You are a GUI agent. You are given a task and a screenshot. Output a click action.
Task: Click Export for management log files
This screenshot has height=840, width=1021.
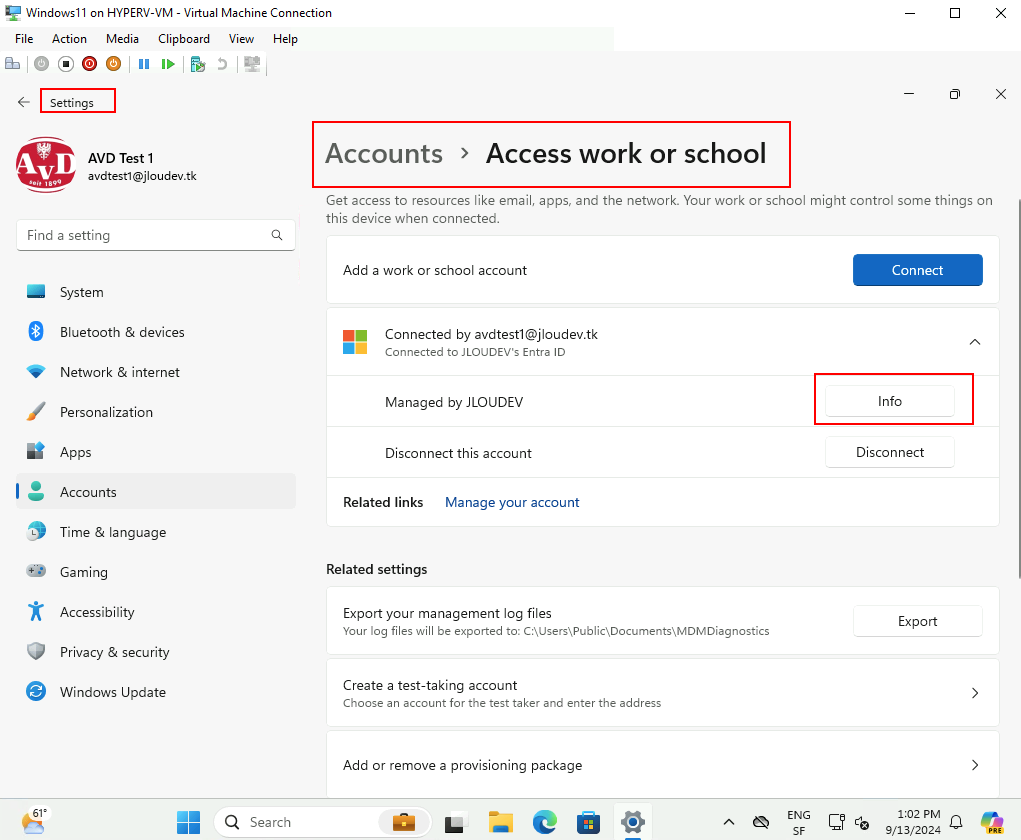(917, 621)
